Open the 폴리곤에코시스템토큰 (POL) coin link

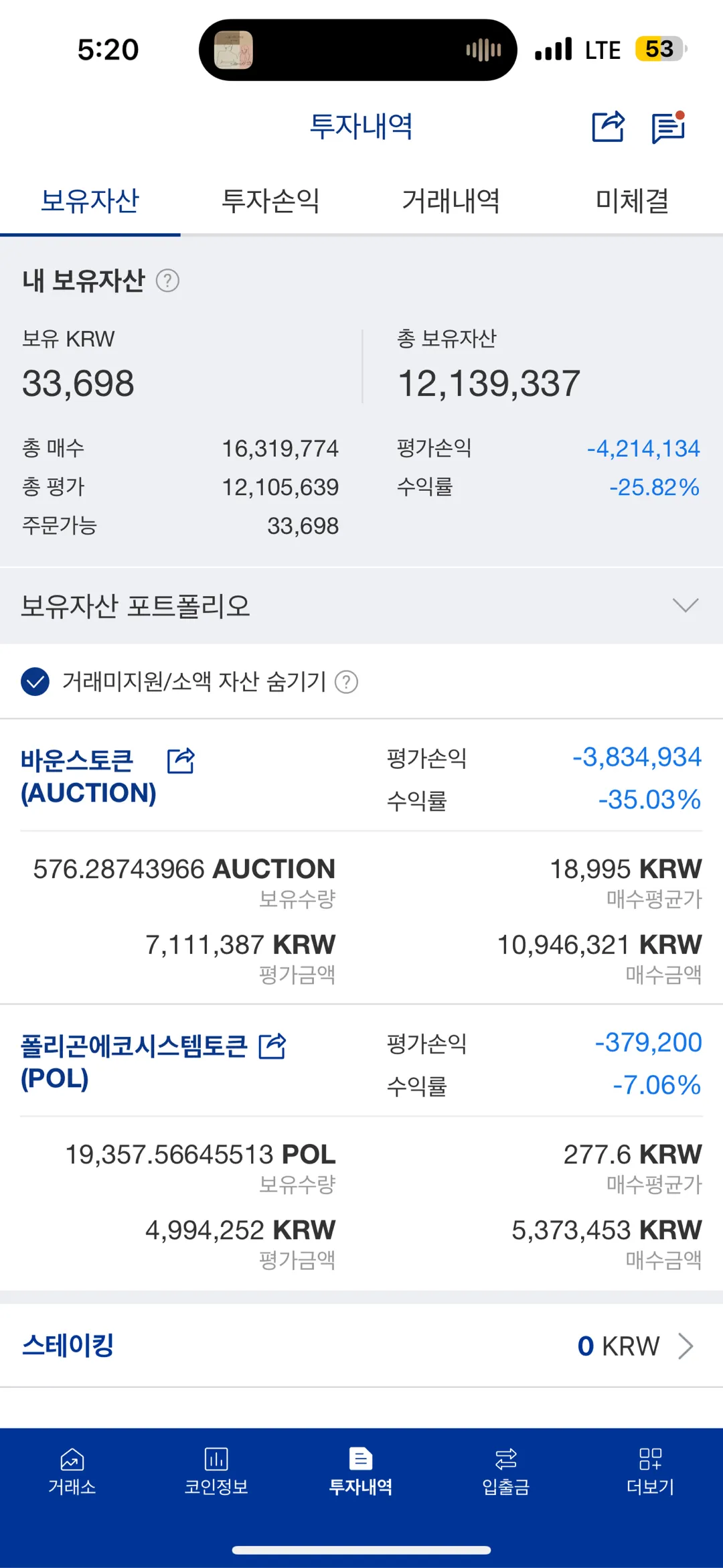(134, 1062)
